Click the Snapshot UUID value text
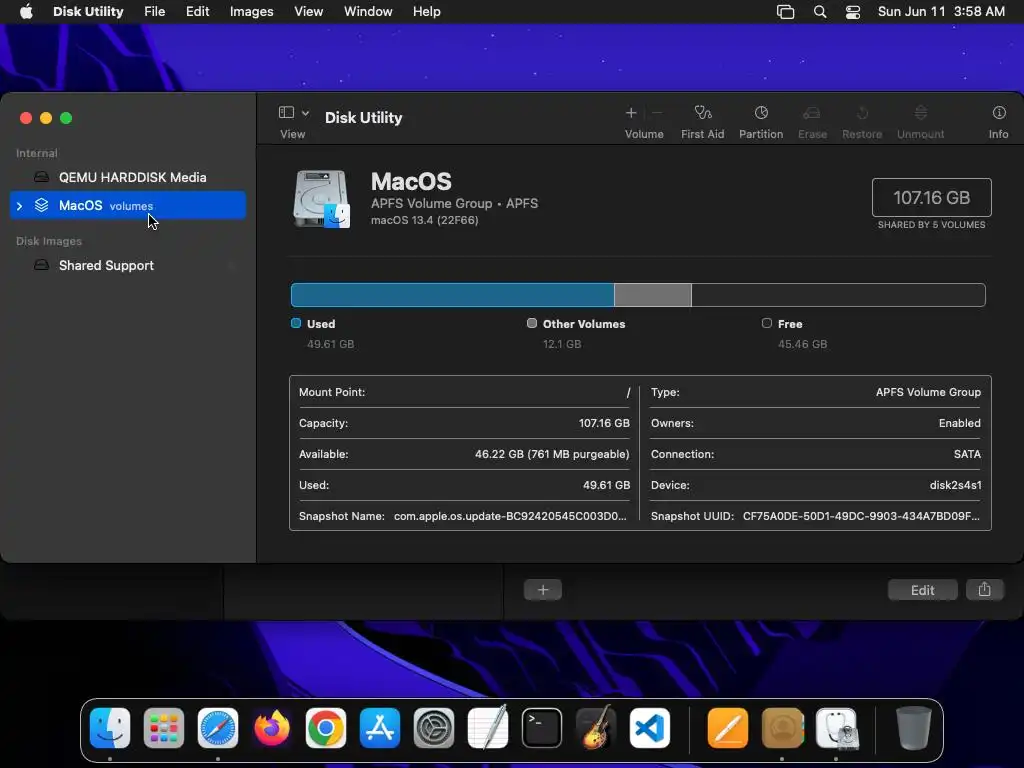This screenshot has height=768, width=1024. point(861,516)
